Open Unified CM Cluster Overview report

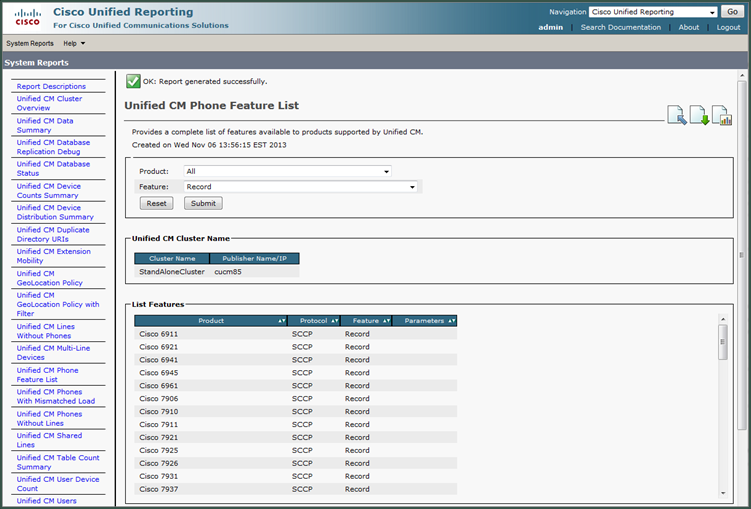[49, 103]
